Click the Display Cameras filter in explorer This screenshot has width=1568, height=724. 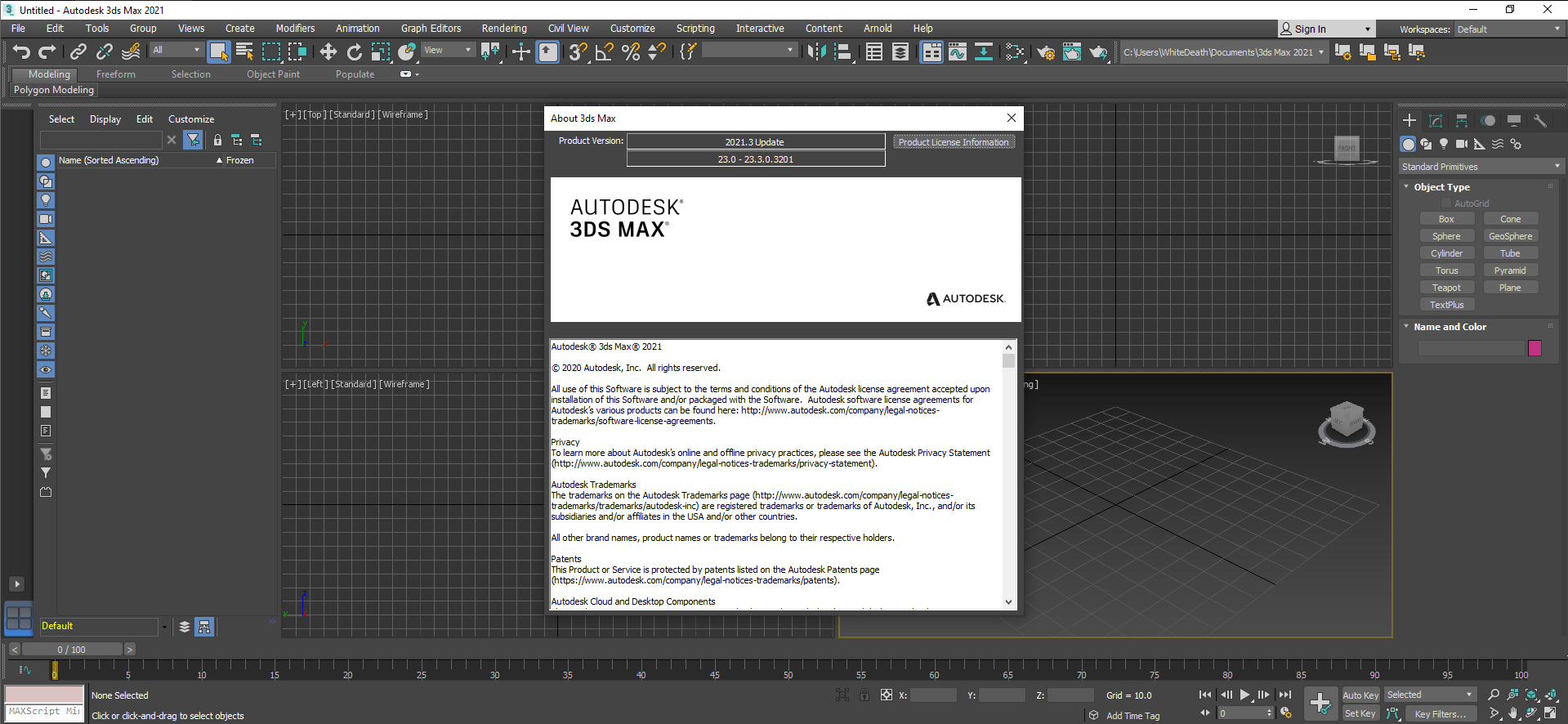click(x=46, y=219)
